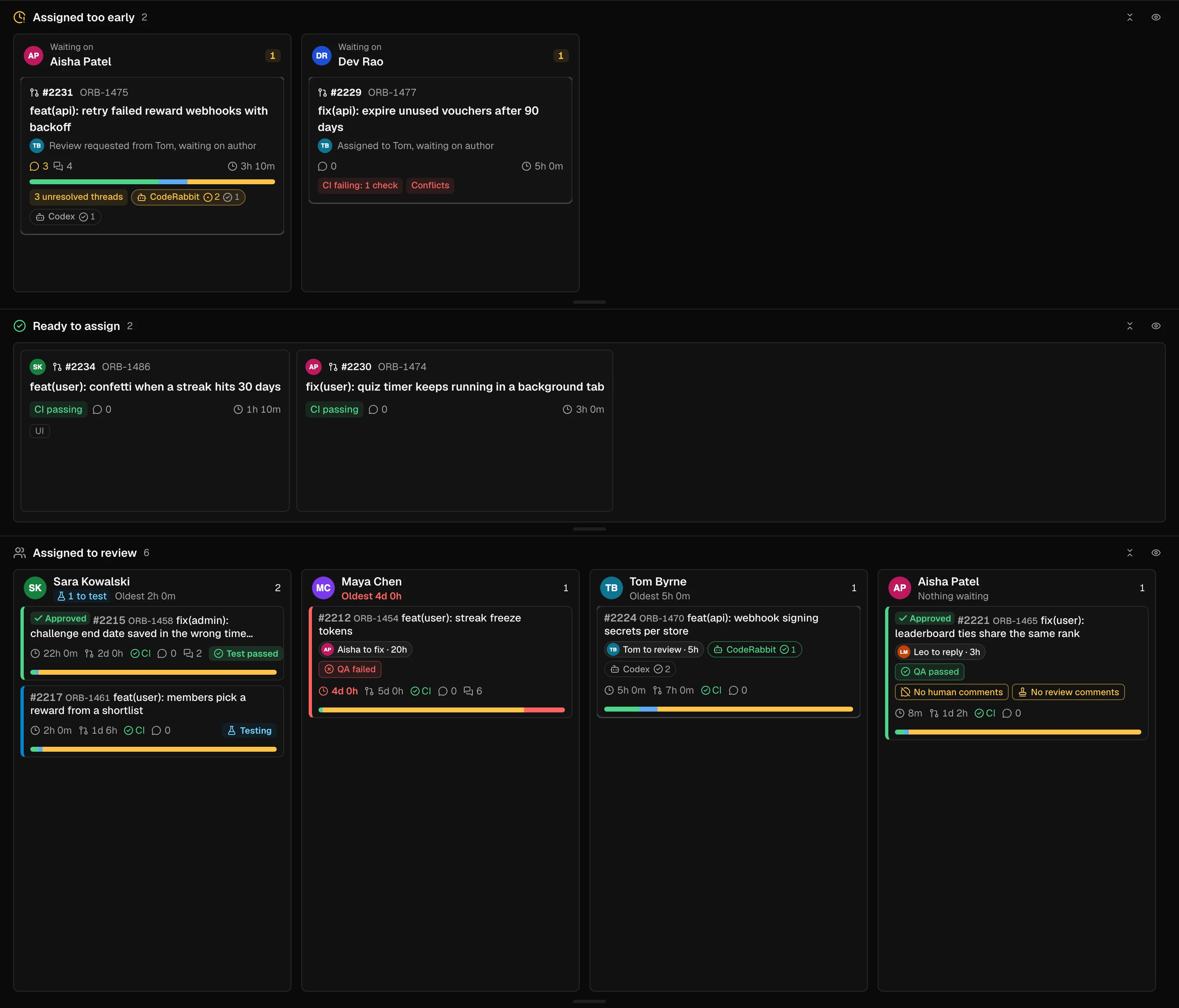Click clock icon beside 3h 10m on #2231
This screenshot has width=1179, height=1008.
point(232,166)
